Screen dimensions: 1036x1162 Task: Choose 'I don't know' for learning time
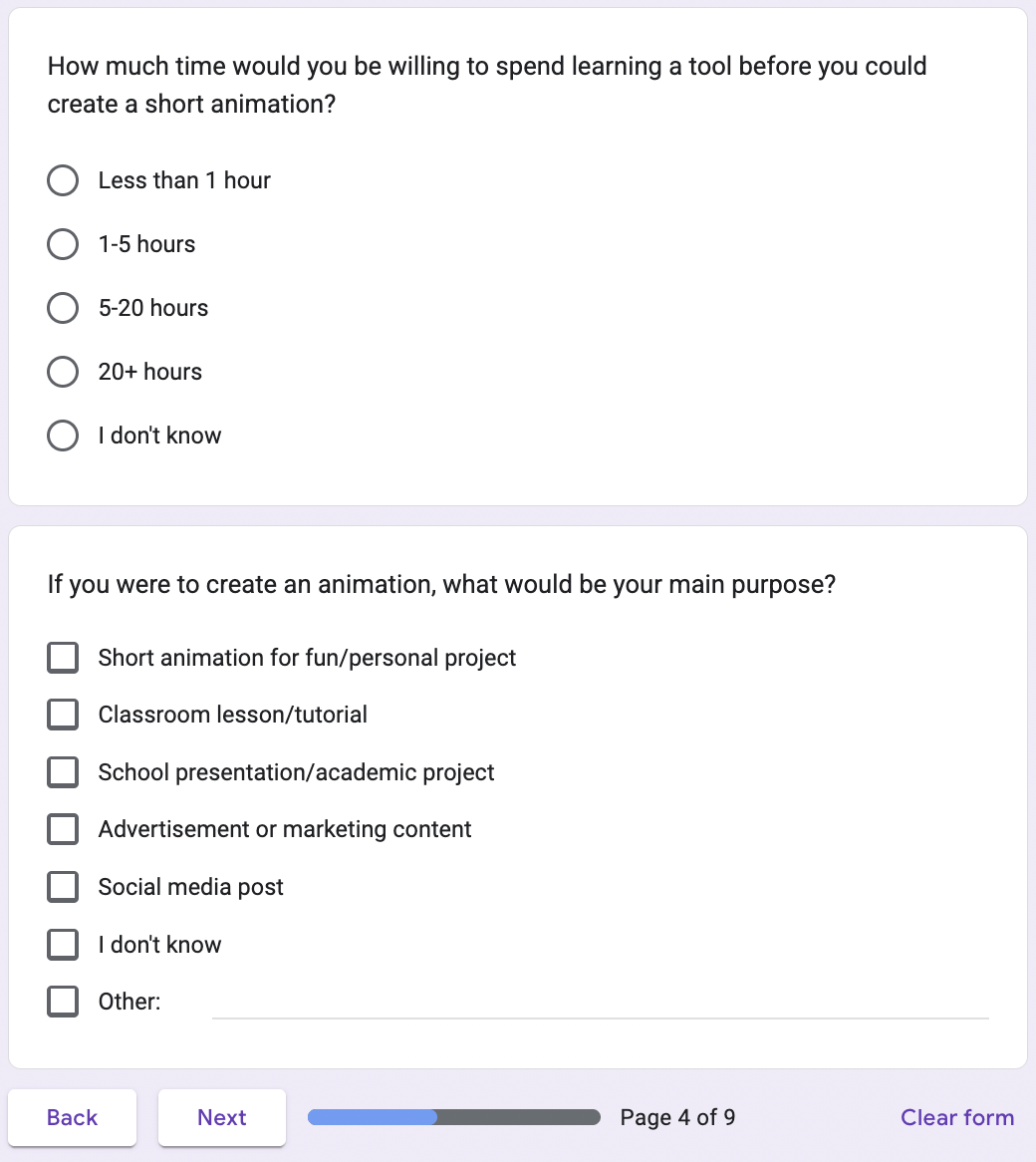(63, 436)
